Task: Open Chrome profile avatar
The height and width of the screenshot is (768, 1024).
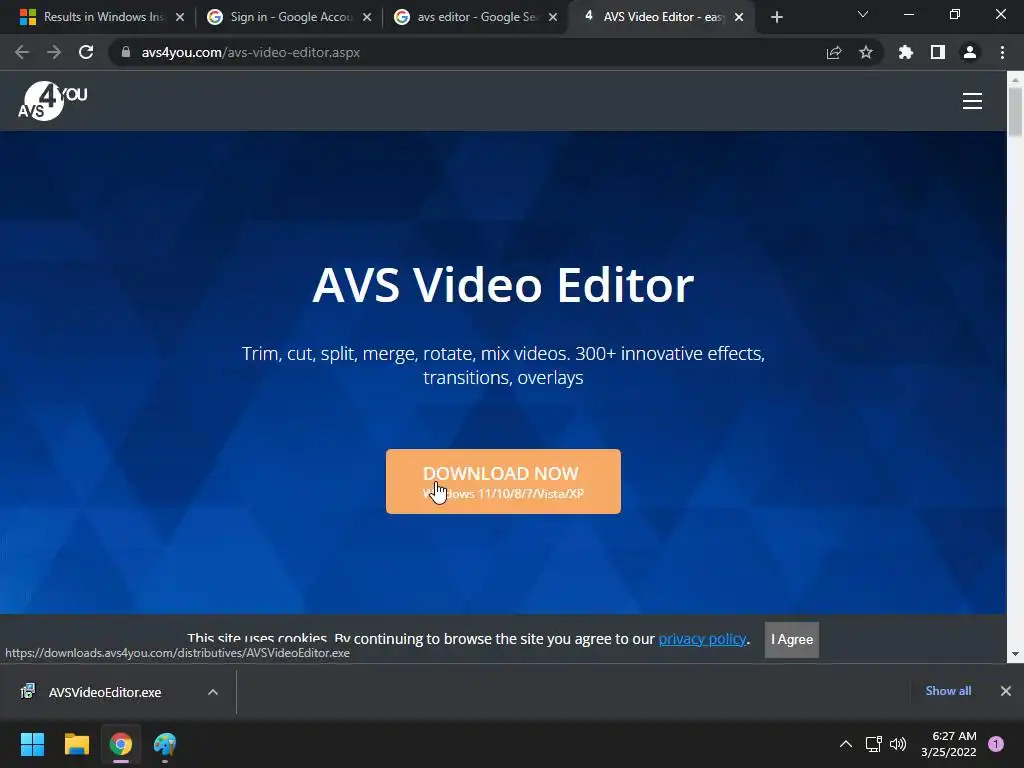Action: (970, 52)
